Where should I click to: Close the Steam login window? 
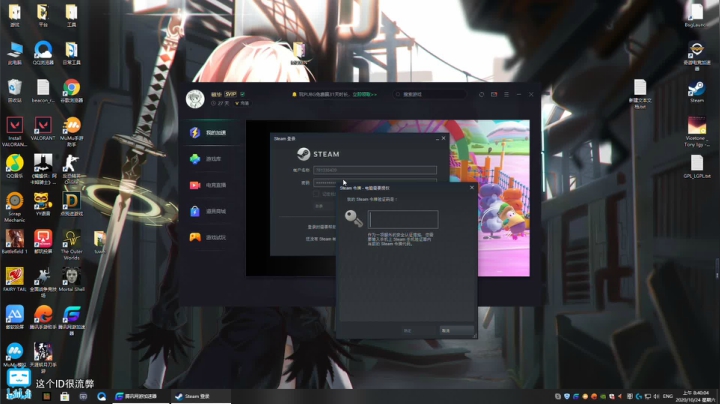click(x=444, y=138)
